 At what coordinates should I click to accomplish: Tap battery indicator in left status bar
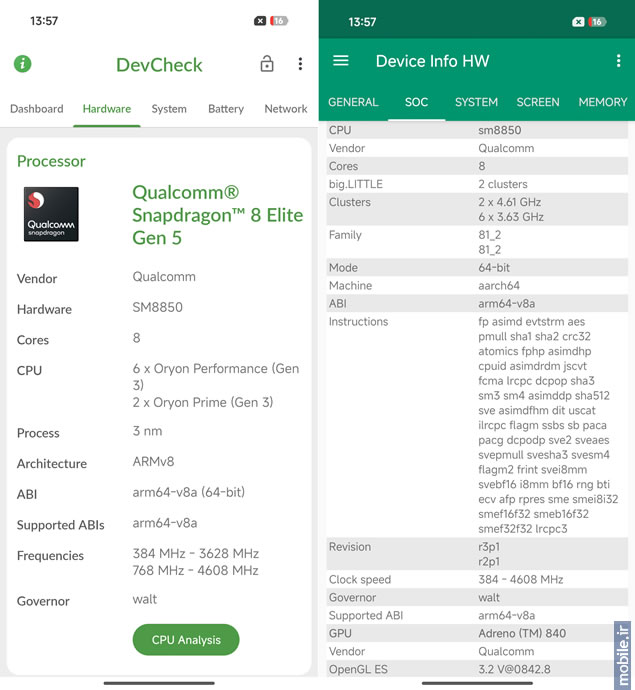pyautogui.click(x=279, y=21)
